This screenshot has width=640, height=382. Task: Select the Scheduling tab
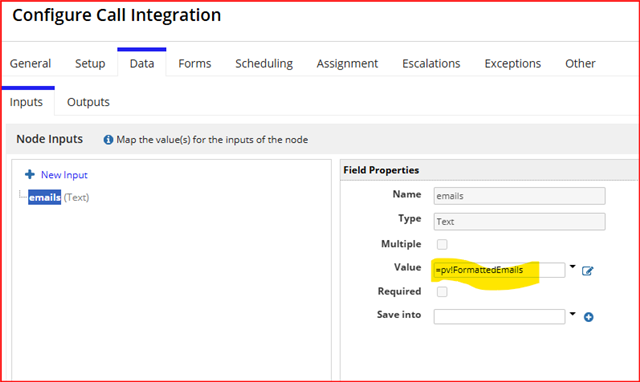coord(264,64)
